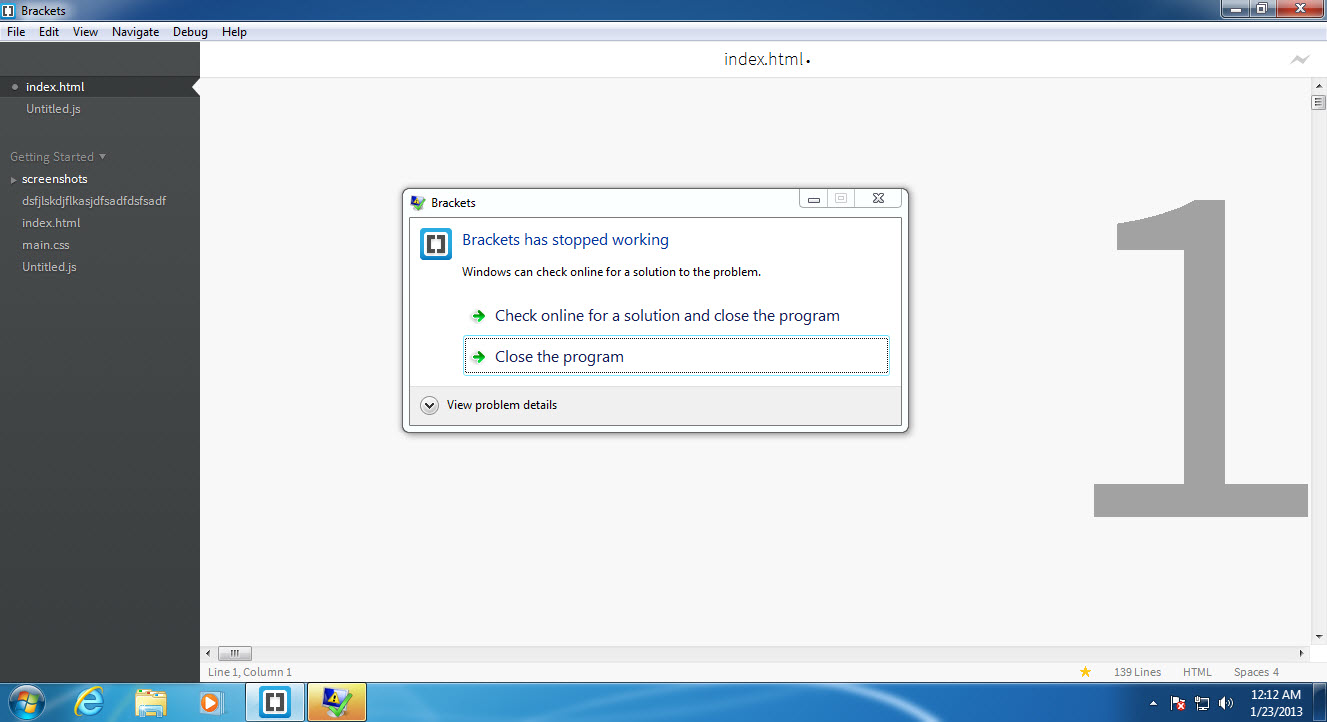Open Live Preview lightning bolt icon
This screenshot has width=1327, height=722.
pos(1299,60)
